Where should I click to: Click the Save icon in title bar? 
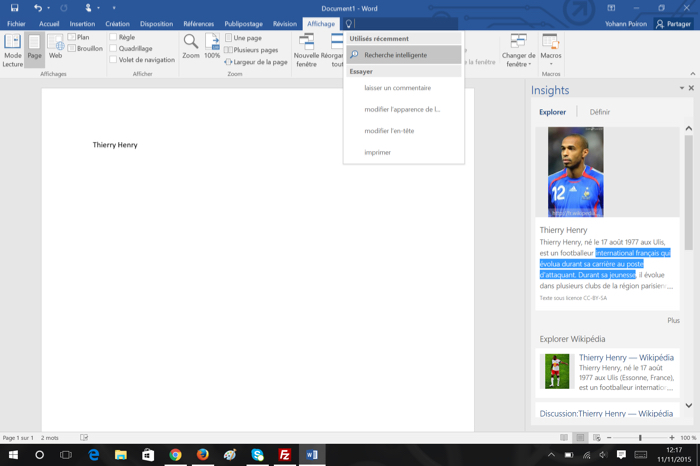[14, 8]
